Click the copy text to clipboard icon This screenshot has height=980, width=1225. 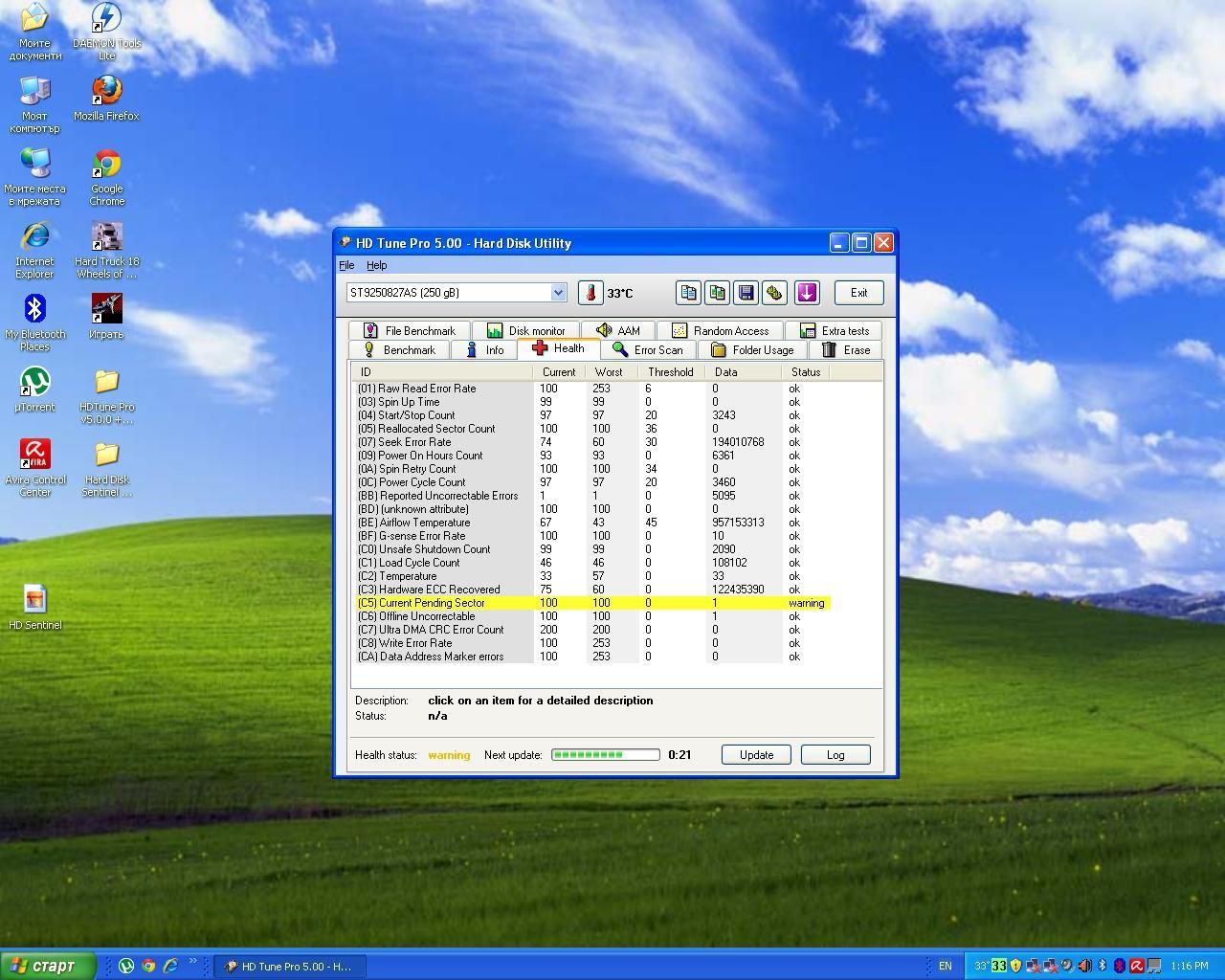tap(688, 293)
